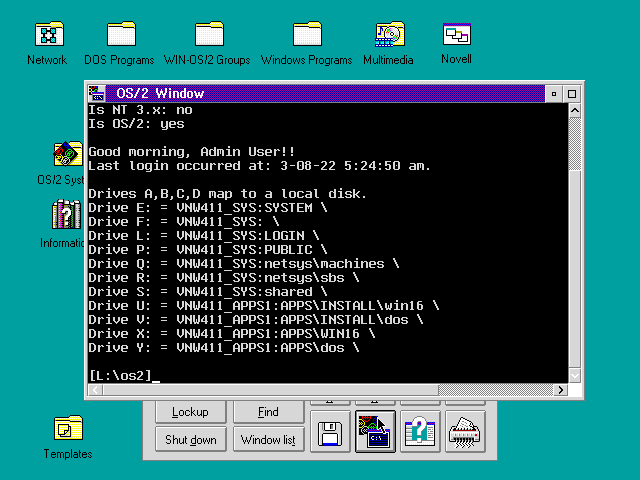Click the Drive P: PUBLIC mapping line
The width and height of the screenshot is (640, 480).
pos(208,250)
